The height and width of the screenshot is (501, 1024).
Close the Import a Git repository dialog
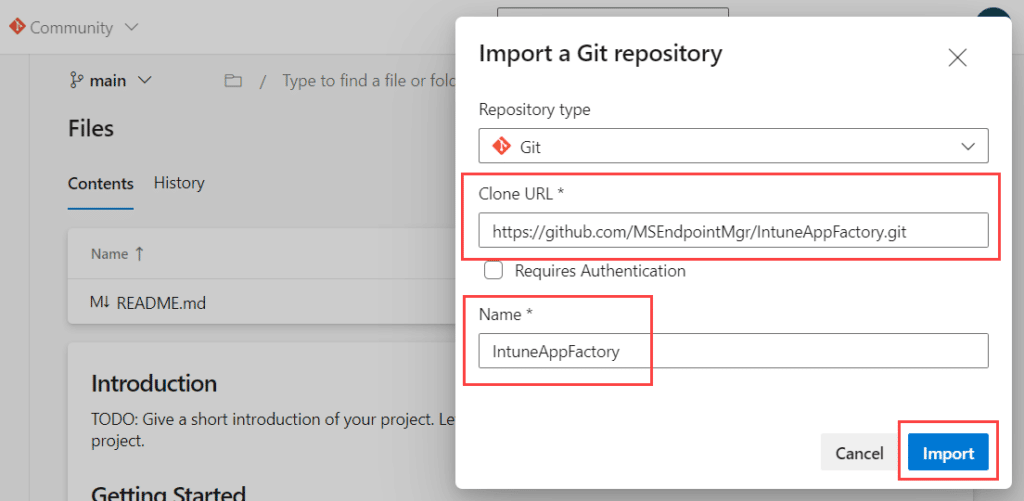pos(957,57)
